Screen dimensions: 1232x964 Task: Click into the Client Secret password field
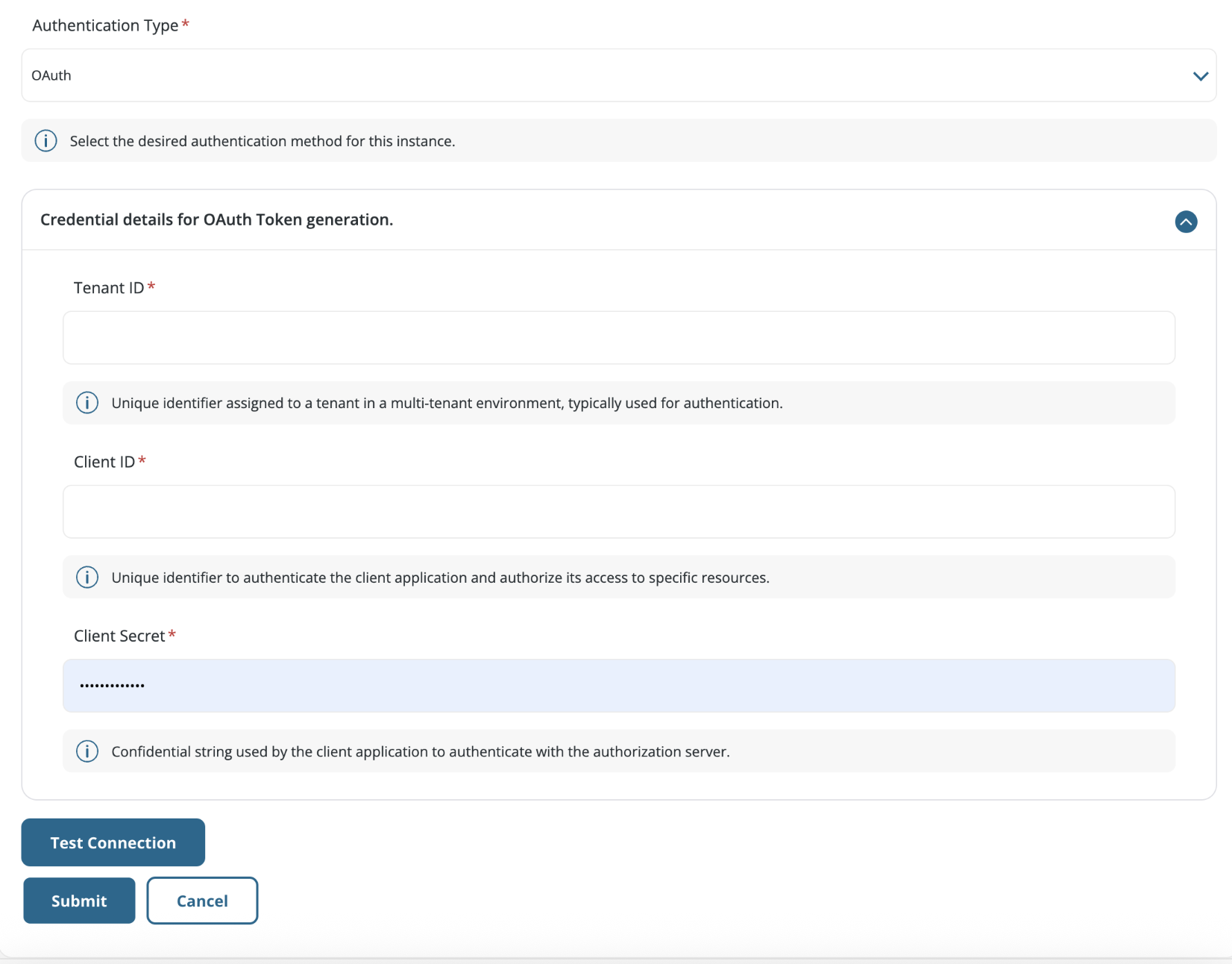(x=619, y=686)
